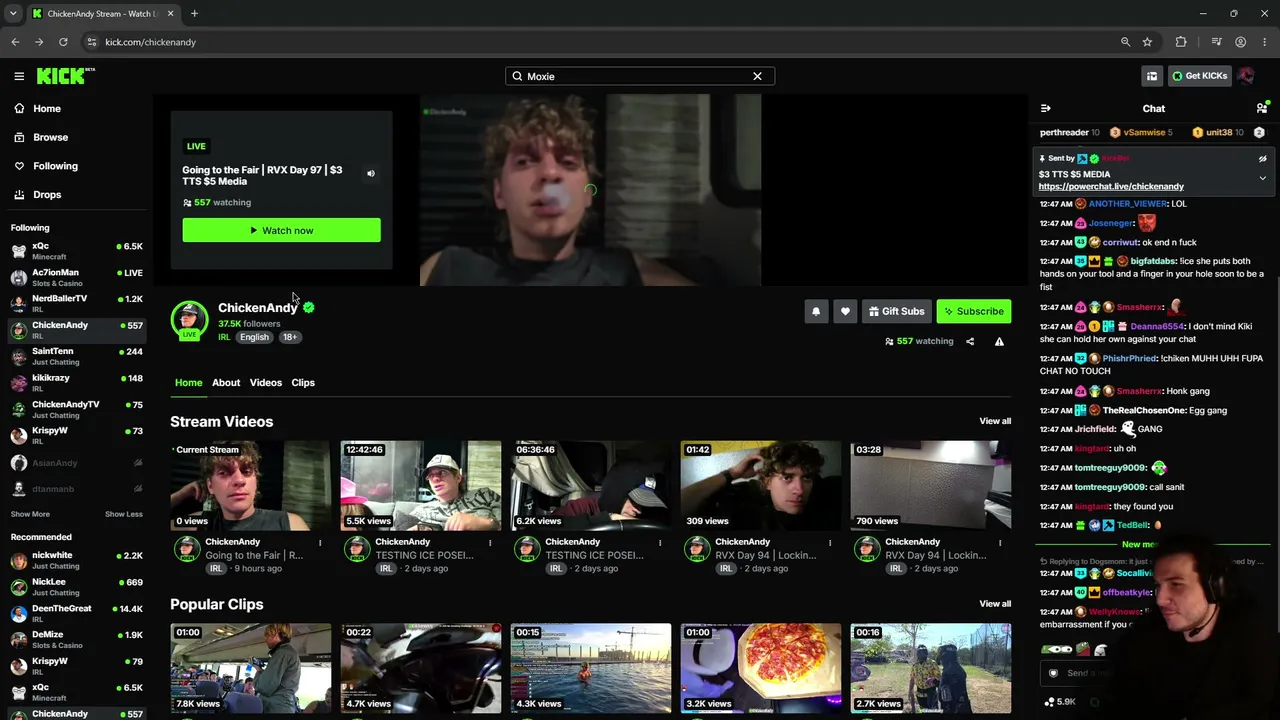This screenshot has height=720, width=1280.
Task: Click the Get KICKs button
Action: (1199, 76)
